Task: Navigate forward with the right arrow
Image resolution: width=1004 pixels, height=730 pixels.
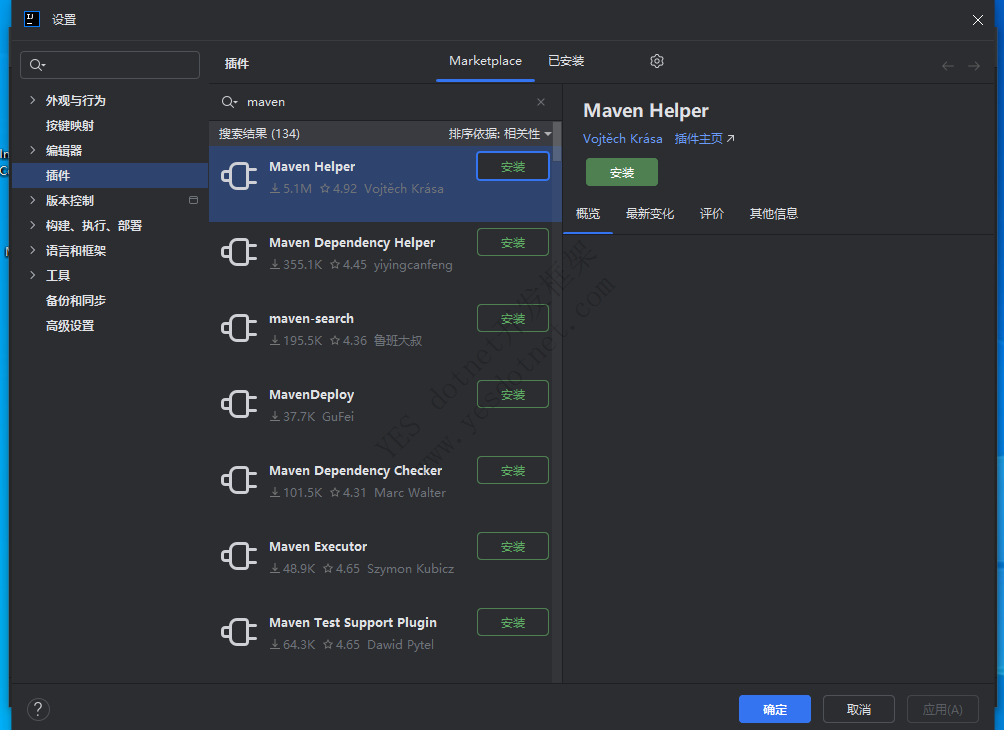Action: pos(974,66)
